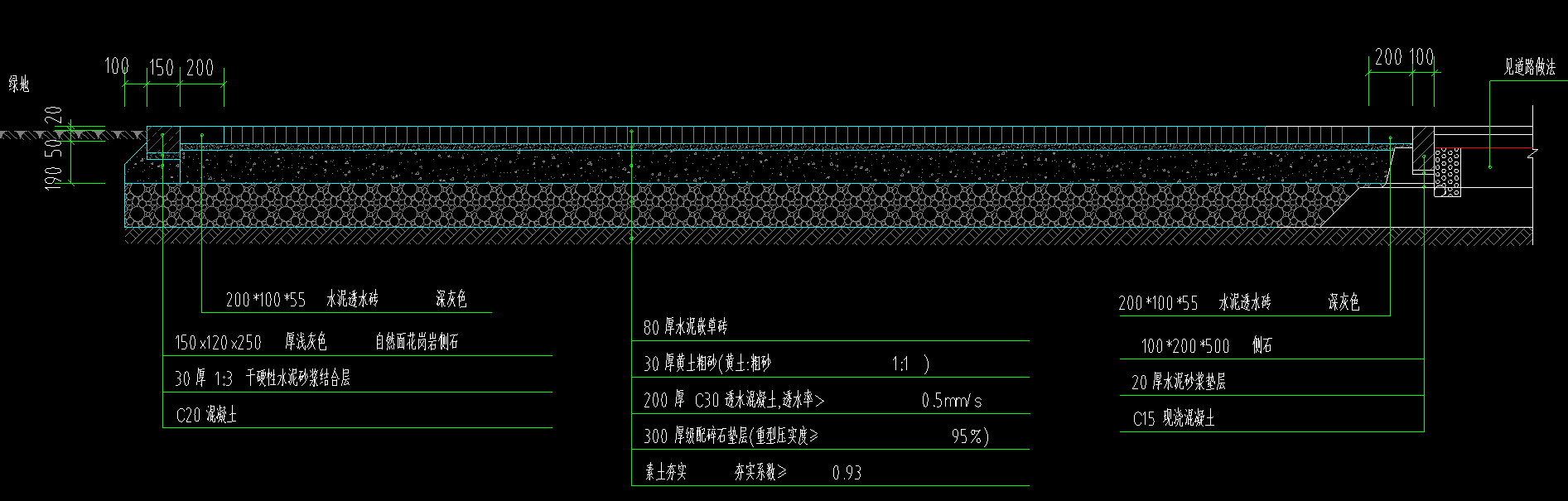
Task: Click the 200厚 C30 透水混凝土 text
Action: point(733,401)
